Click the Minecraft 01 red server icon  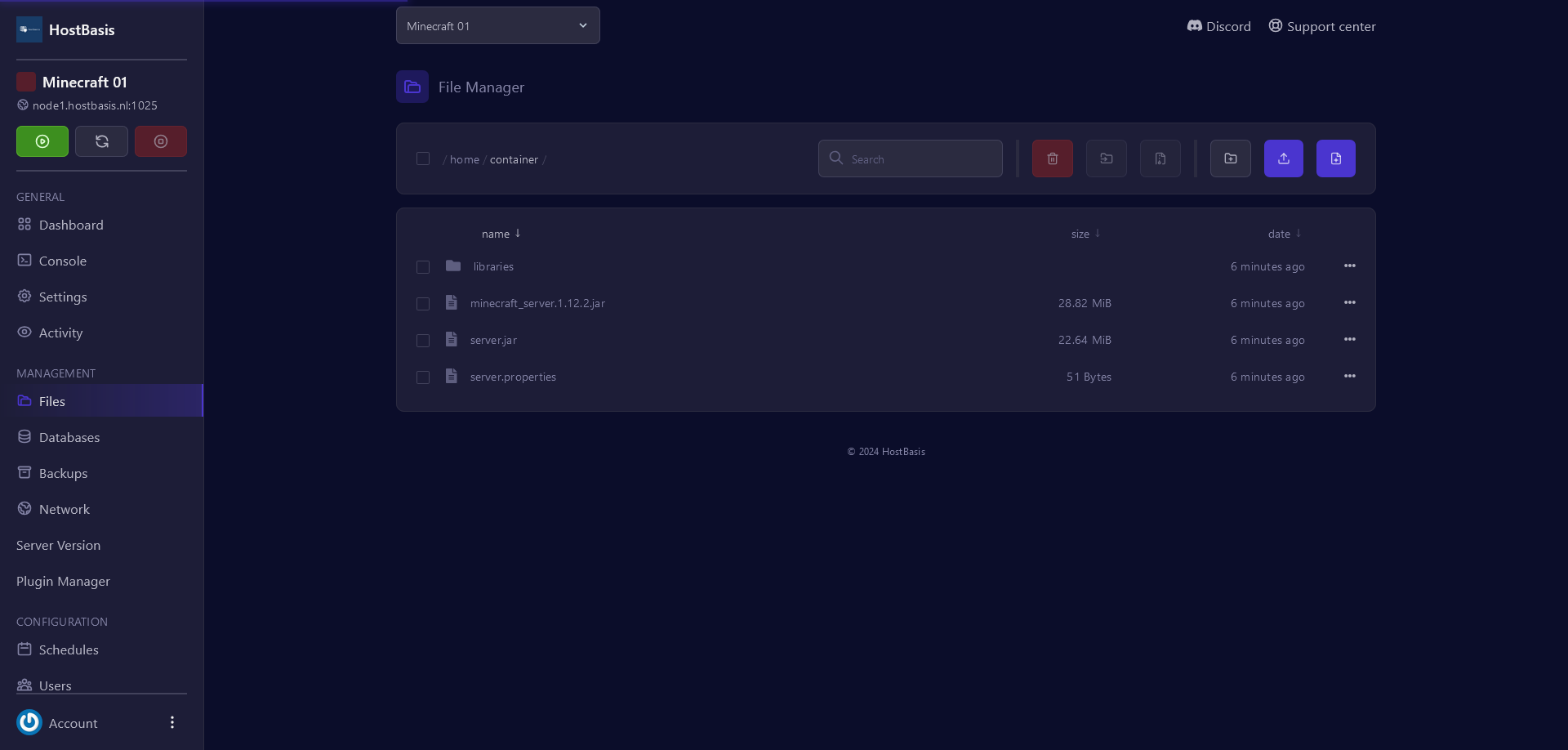coord(26,82)
